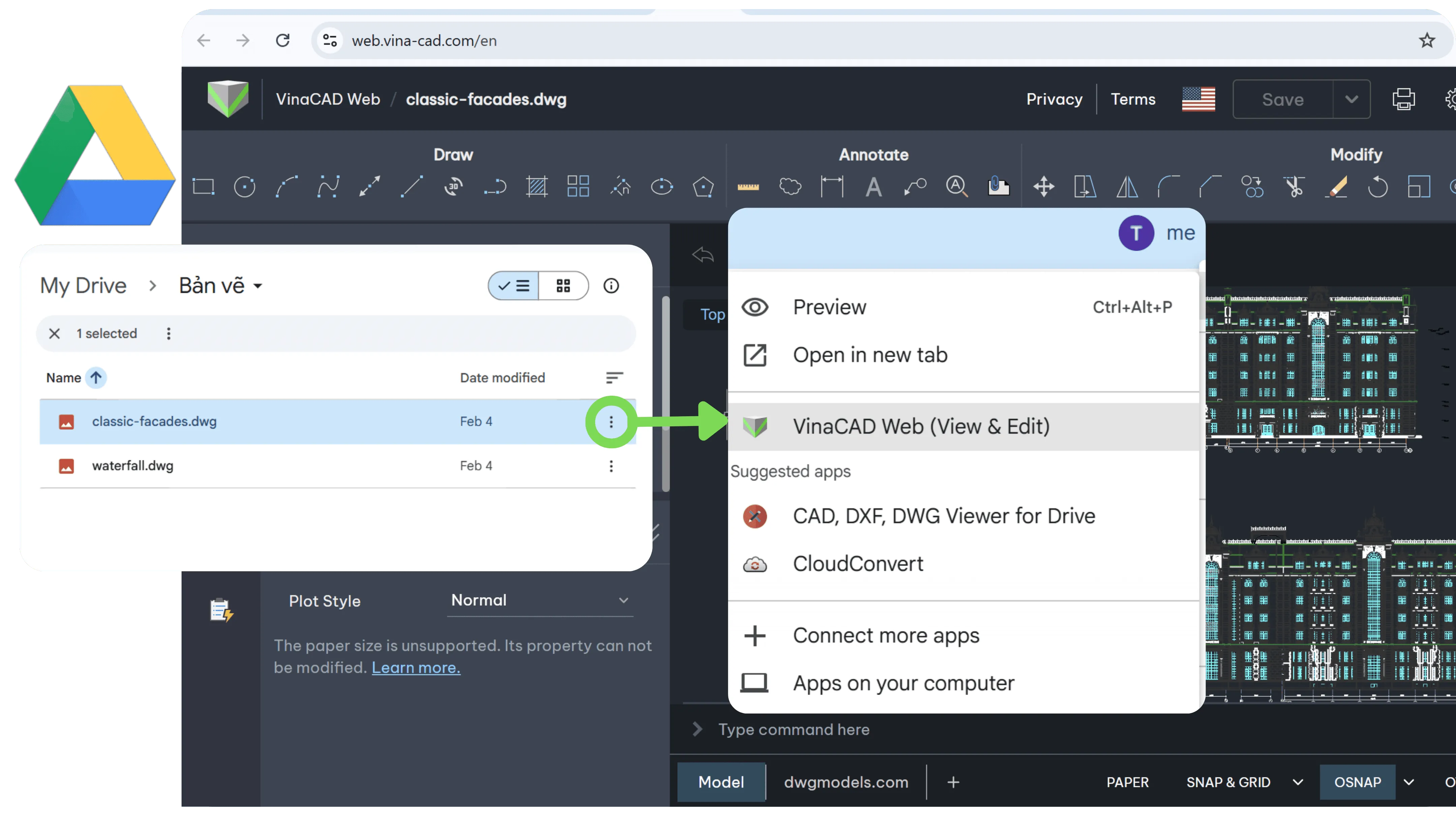
Task: Open the Save options dropdown arrow
Action: [x=1352, y=99]
